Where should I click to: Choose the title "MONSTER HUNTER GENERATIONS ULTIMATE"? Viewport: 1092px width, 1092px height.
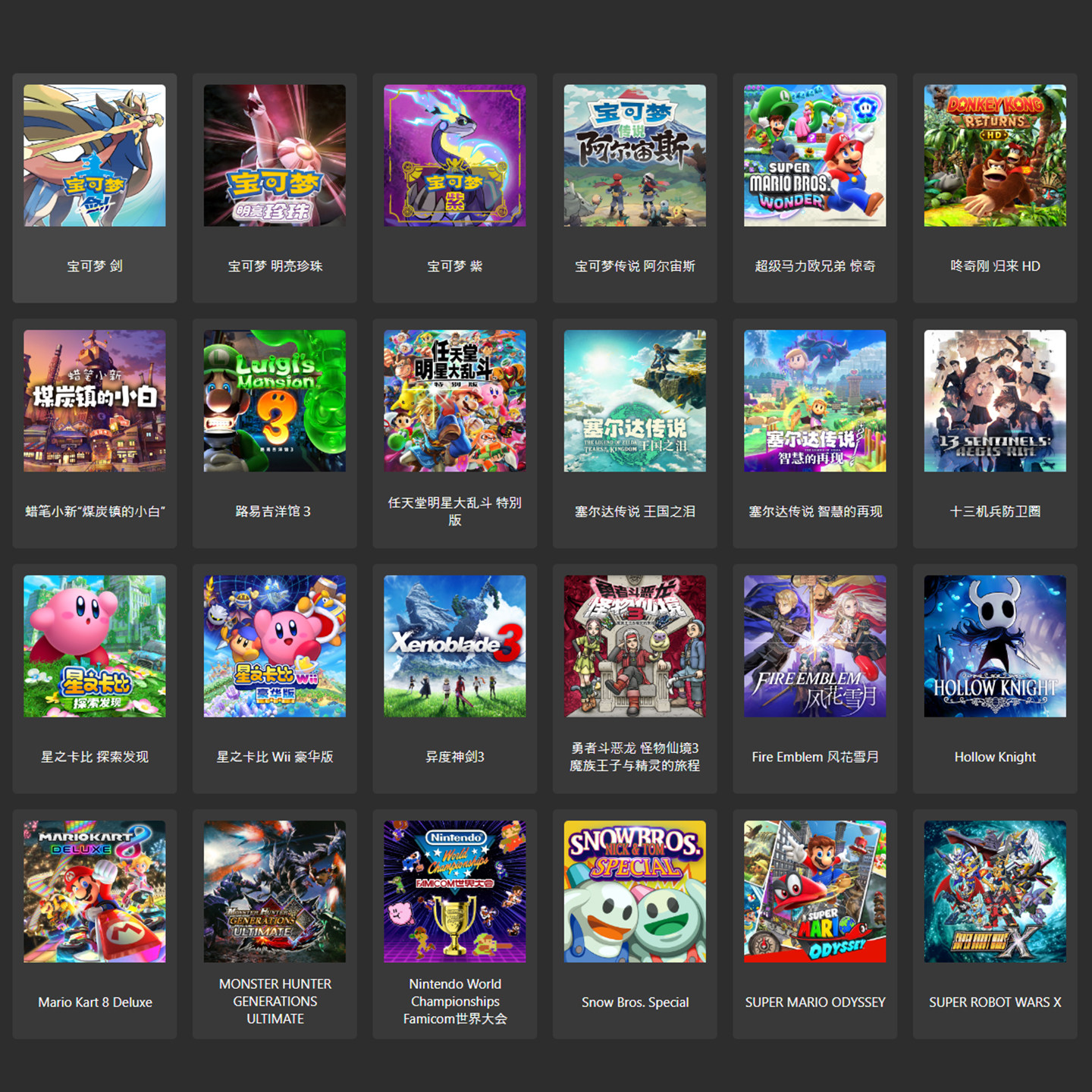[275, 1002]
